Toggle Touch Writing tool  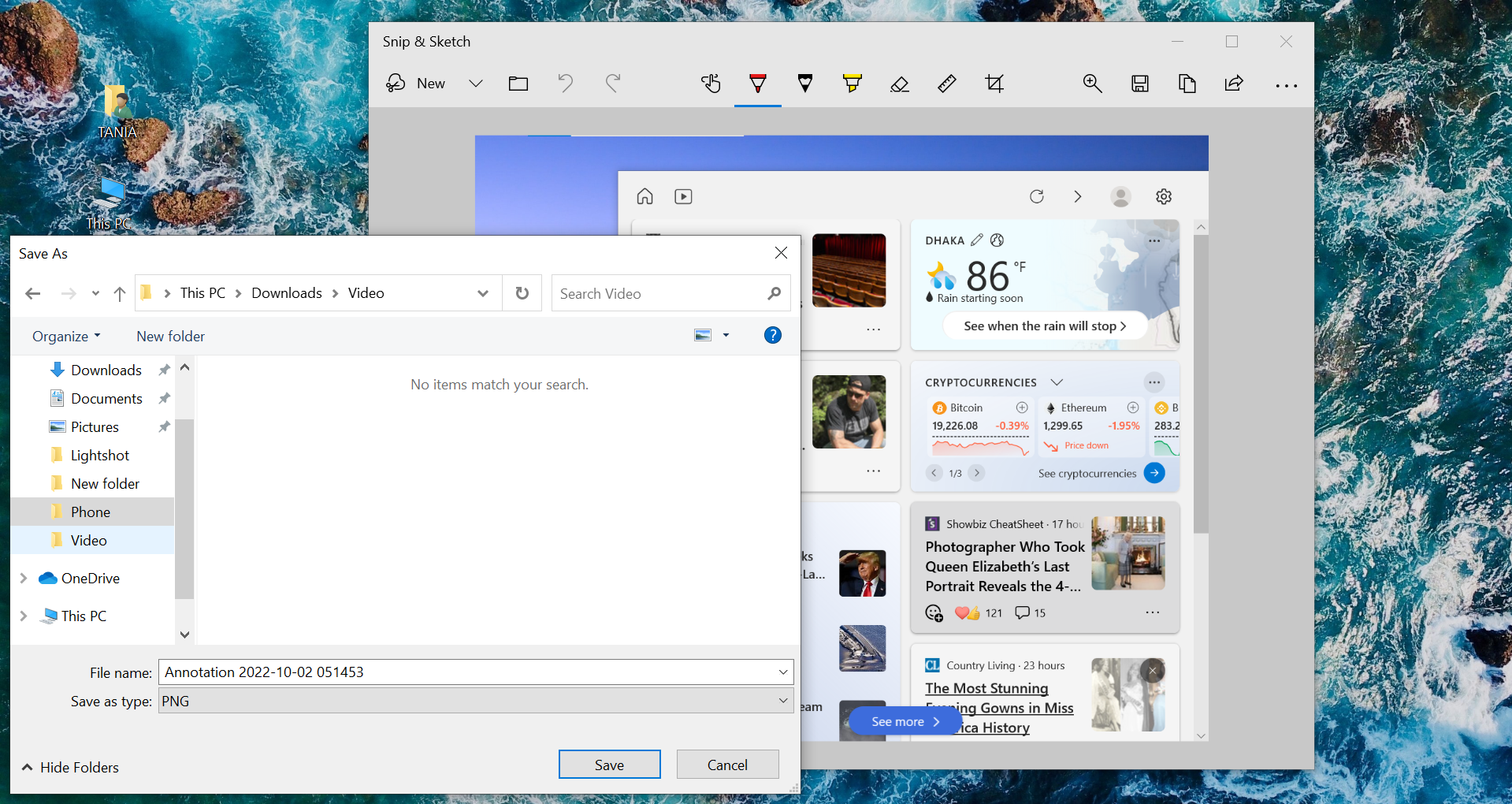(x=711, y=84)
